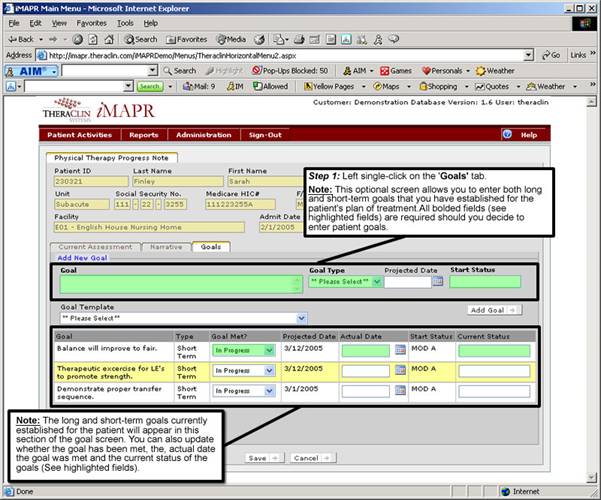Image resolution: width=601 pixels, height=500 pixels.
Task: Click the Save button
Action: point(264,458)
